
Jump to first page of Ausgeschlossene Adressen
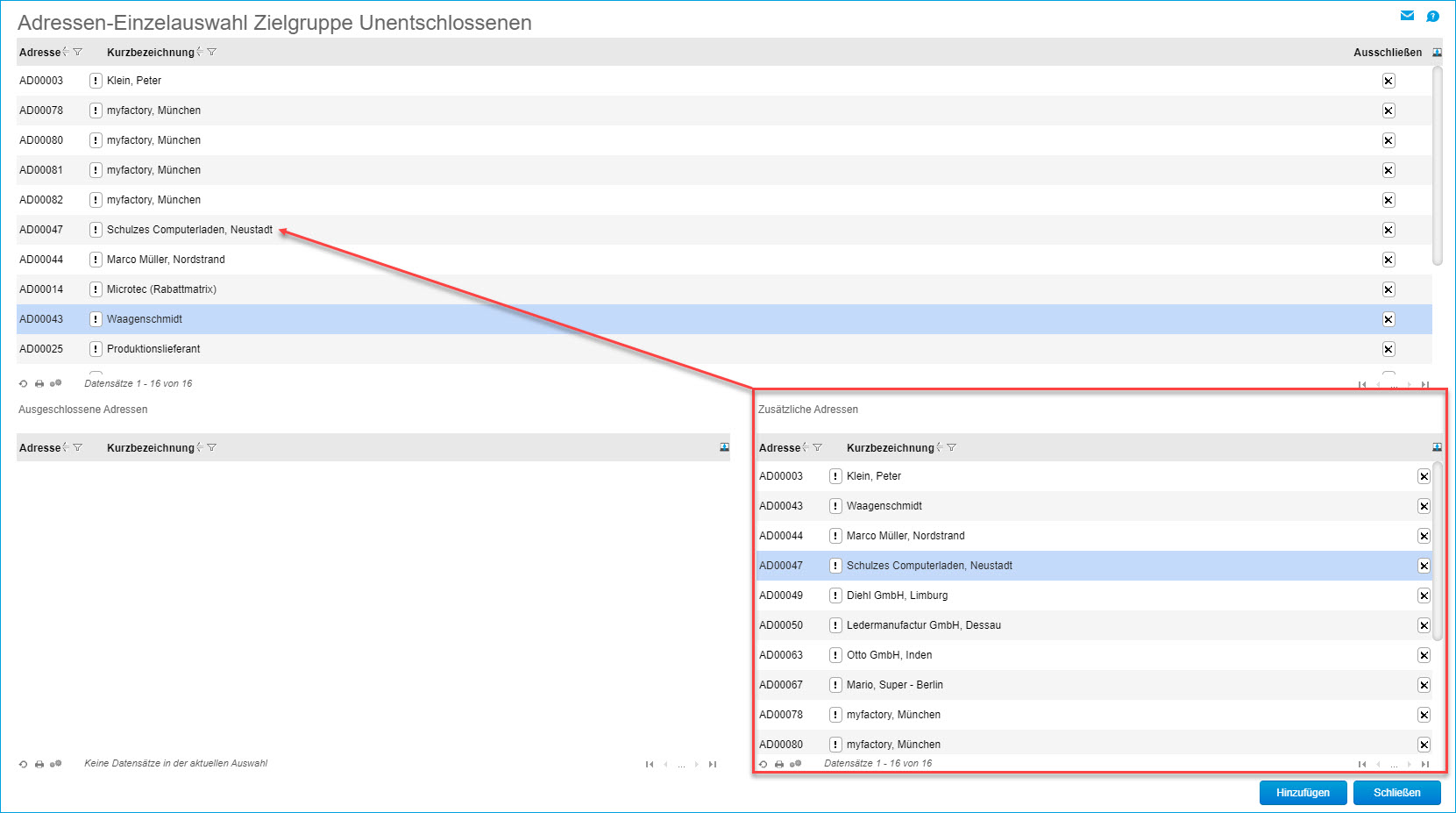point(650,764)
